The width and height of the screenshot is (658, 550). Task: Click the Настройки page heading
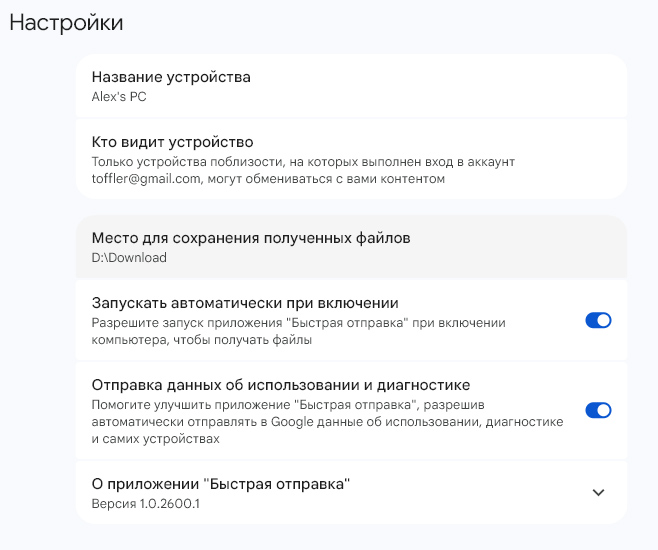tap(66, 23)
